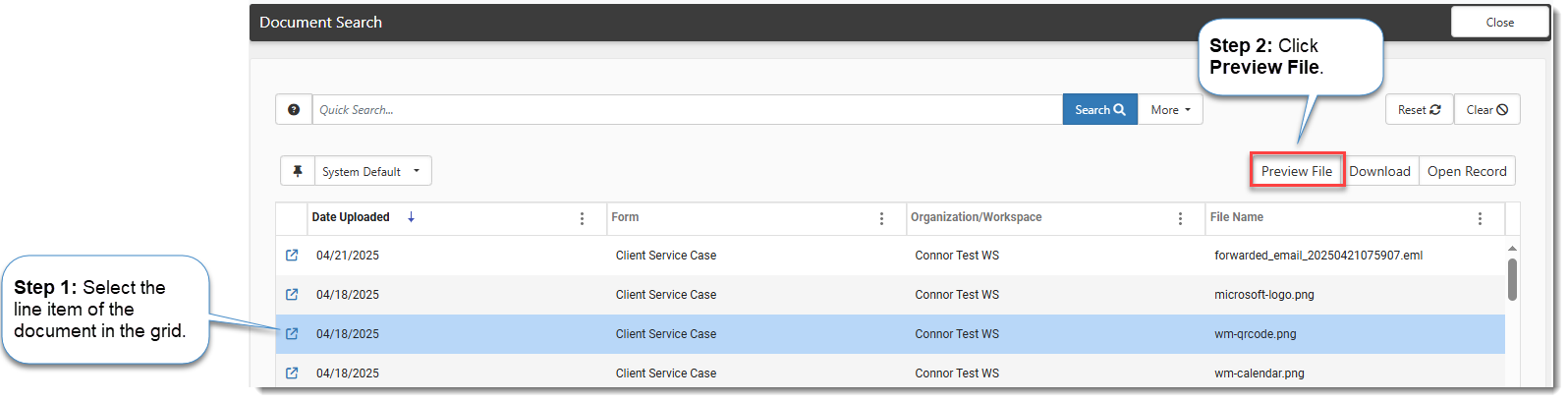Click the Download button
This screenshot has width=1568, height=402.
[x=1379, y=171]
